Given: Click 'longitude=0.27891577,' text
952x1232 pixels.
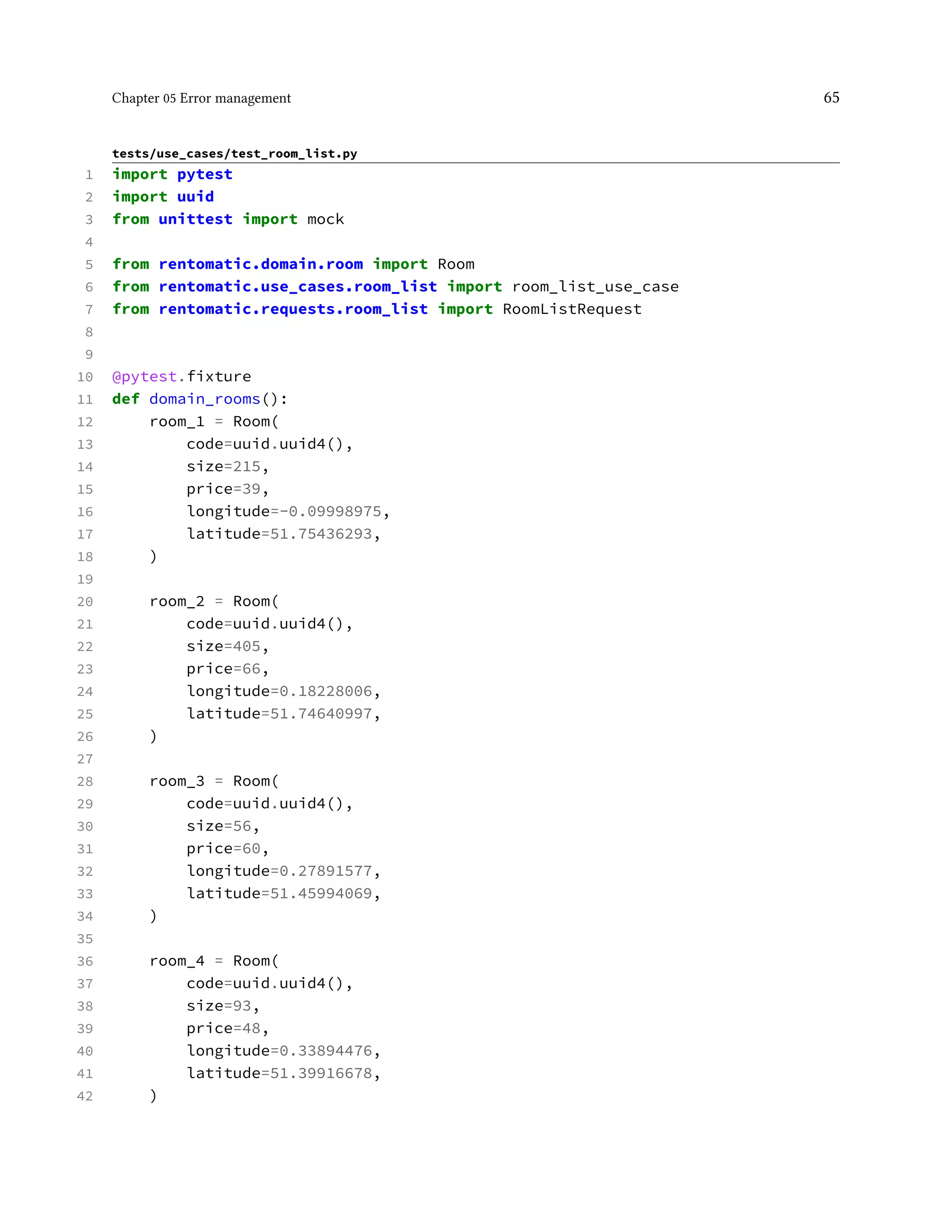Looking at the screenshot, I should pyautogui.click(x=284, y=871).
